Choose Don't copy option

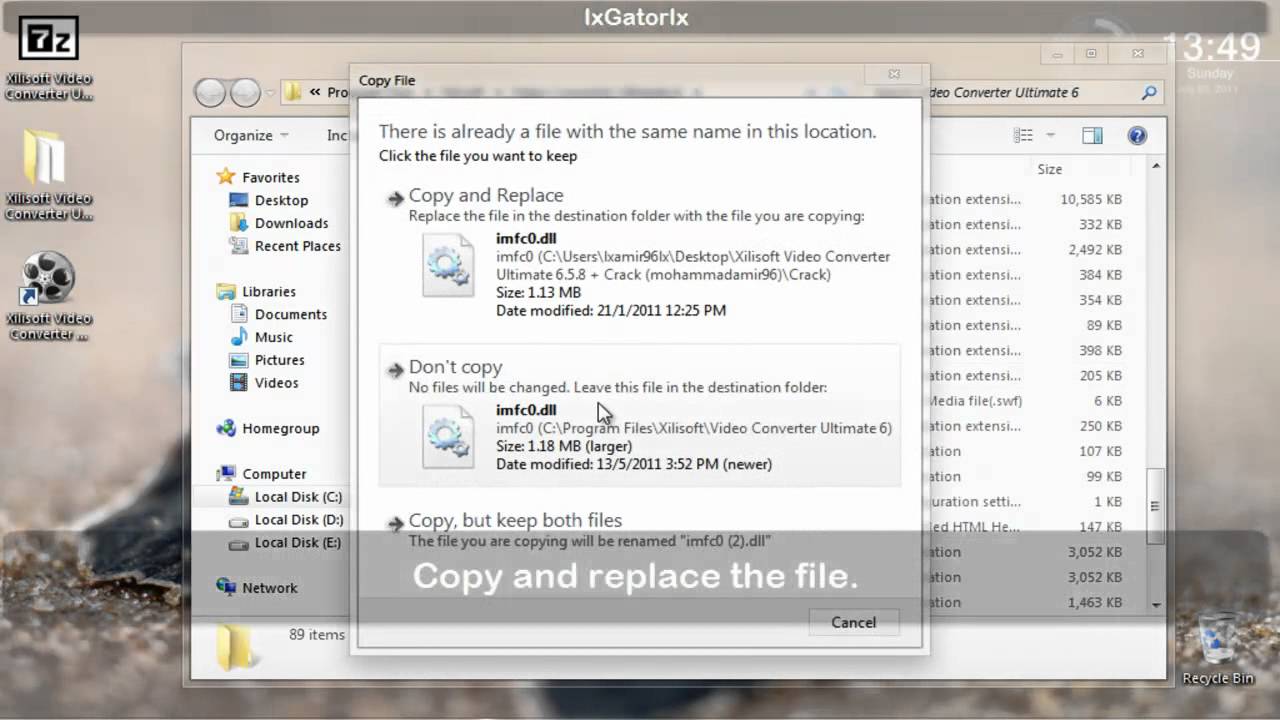point(639,415)
